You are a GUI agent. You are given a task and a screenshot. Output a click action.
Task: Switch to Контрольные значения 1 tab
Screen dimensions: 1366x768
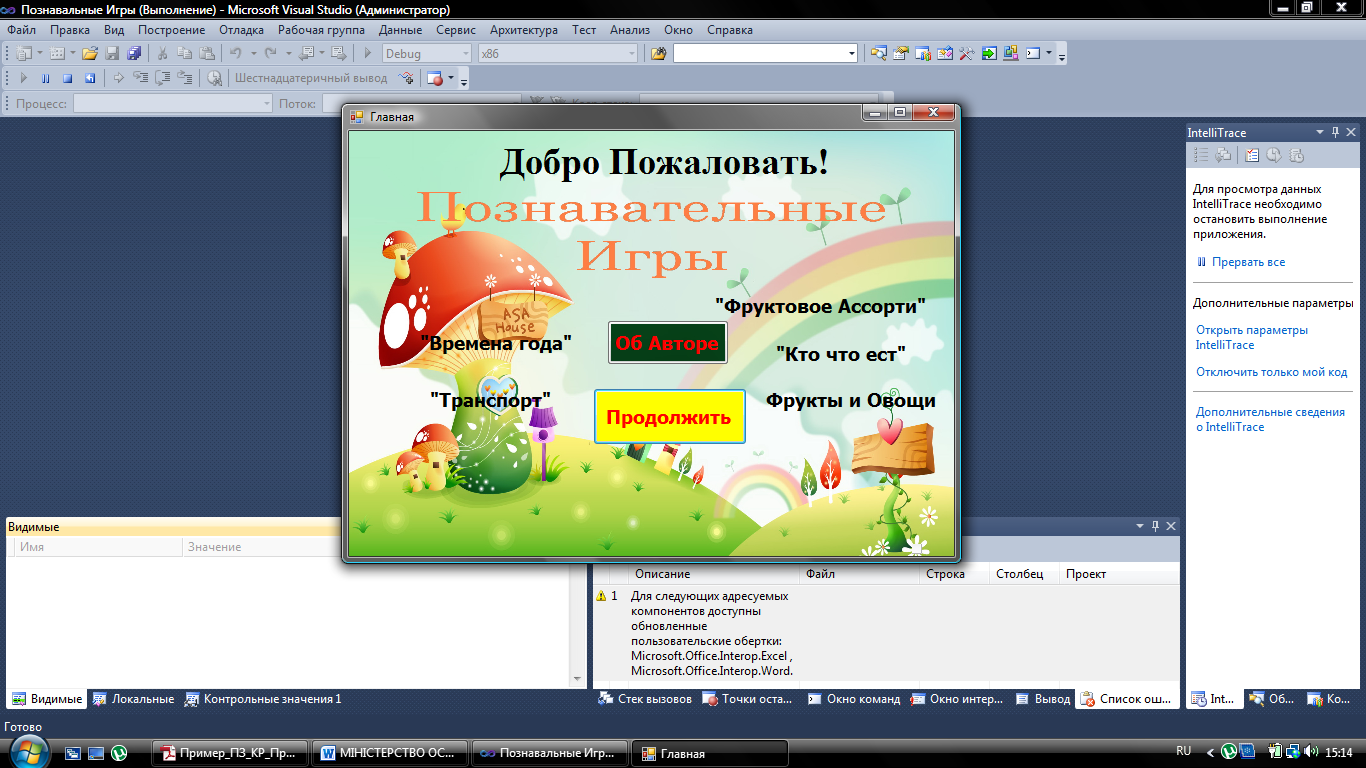(263, 699)
